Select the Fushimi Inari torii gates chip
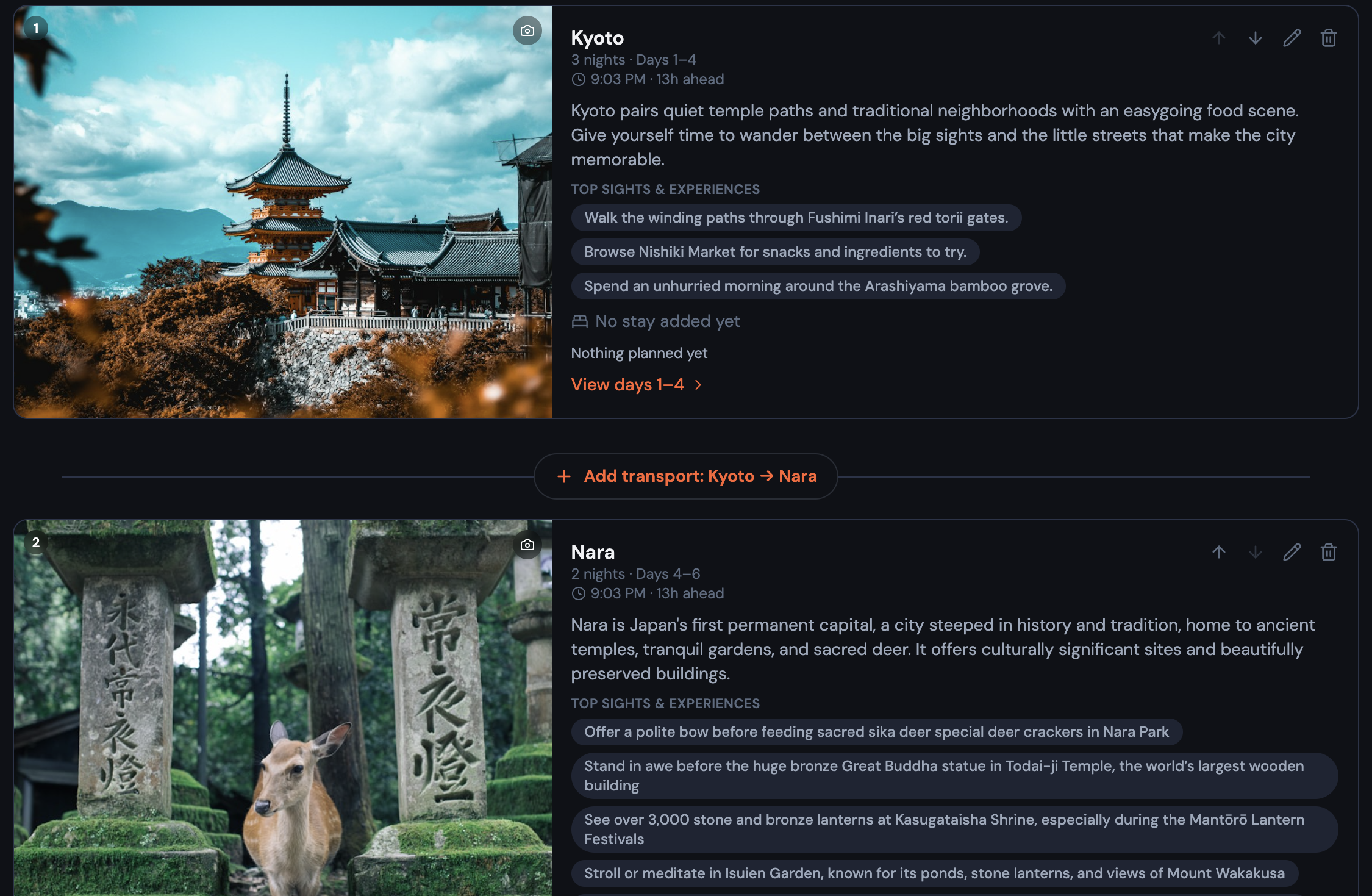 point(796,218)
